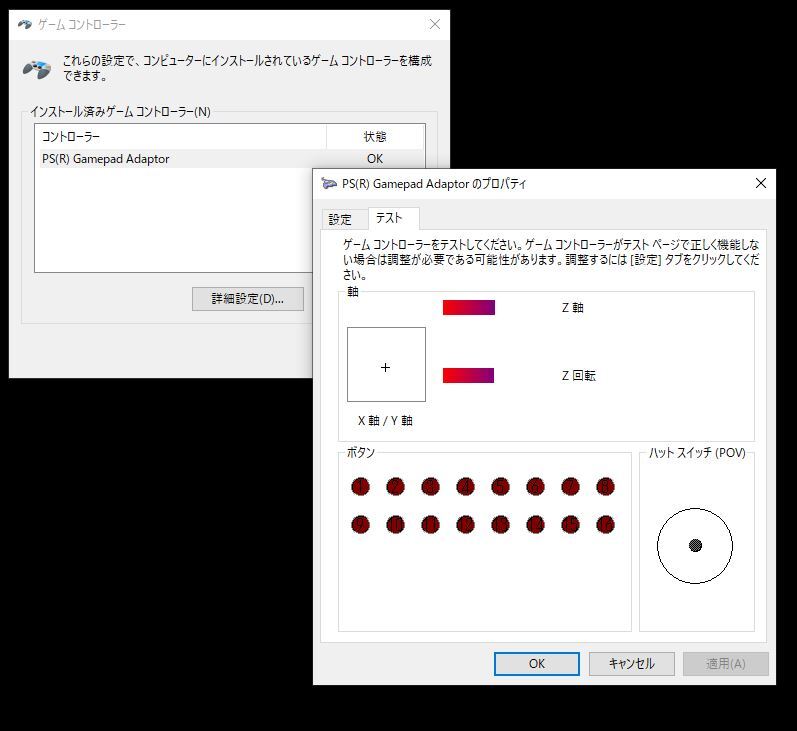This screenshot has height=731, width=797.
Task: Click button indicator 12
Action: click(466, 525)
